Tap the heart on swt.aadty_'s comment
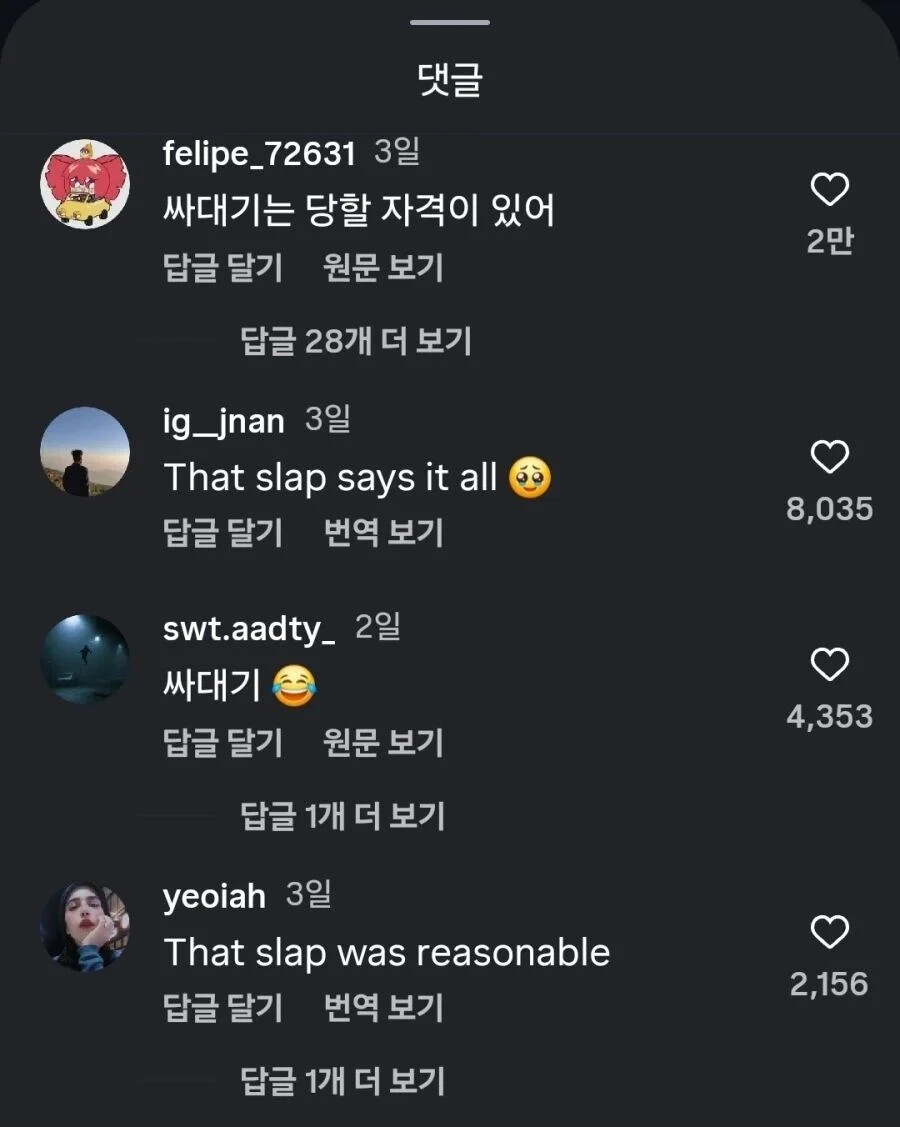This screenshot has height=1127, width=900. tap(829, 665)
